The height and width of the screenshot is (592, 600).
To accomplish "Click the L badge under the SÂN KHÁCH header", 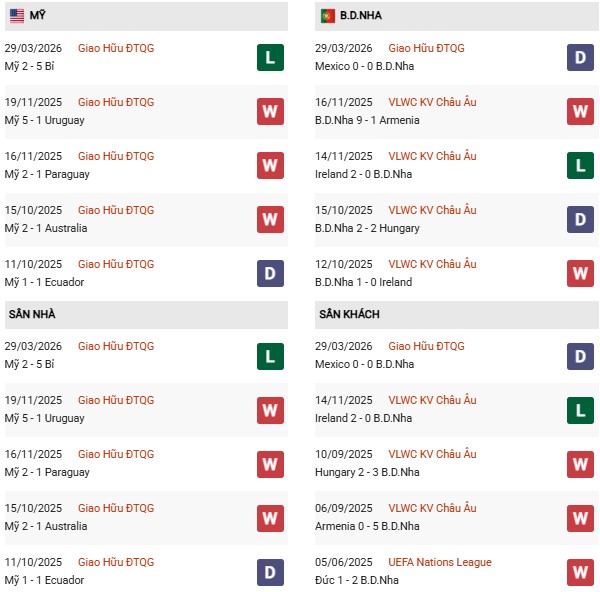I will [x=580, y=409].
